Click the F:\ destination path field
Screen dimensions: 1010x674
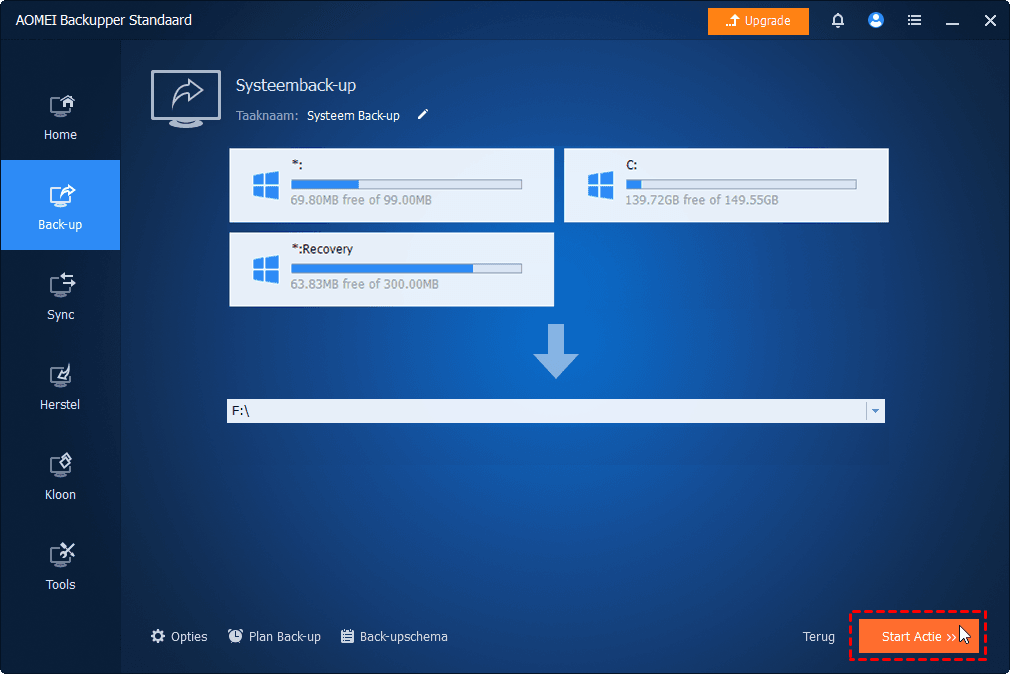coord(546,411)
